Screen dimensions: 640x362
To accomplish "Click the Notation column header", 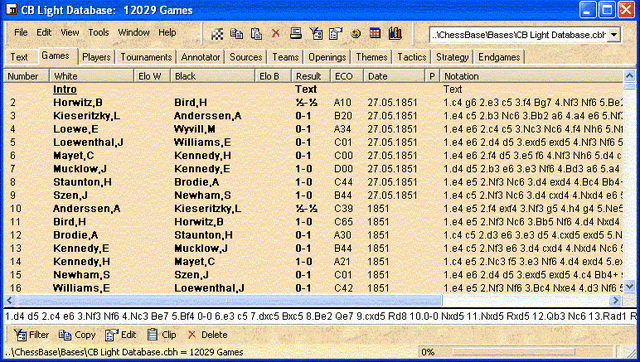I will coord(531,76).
